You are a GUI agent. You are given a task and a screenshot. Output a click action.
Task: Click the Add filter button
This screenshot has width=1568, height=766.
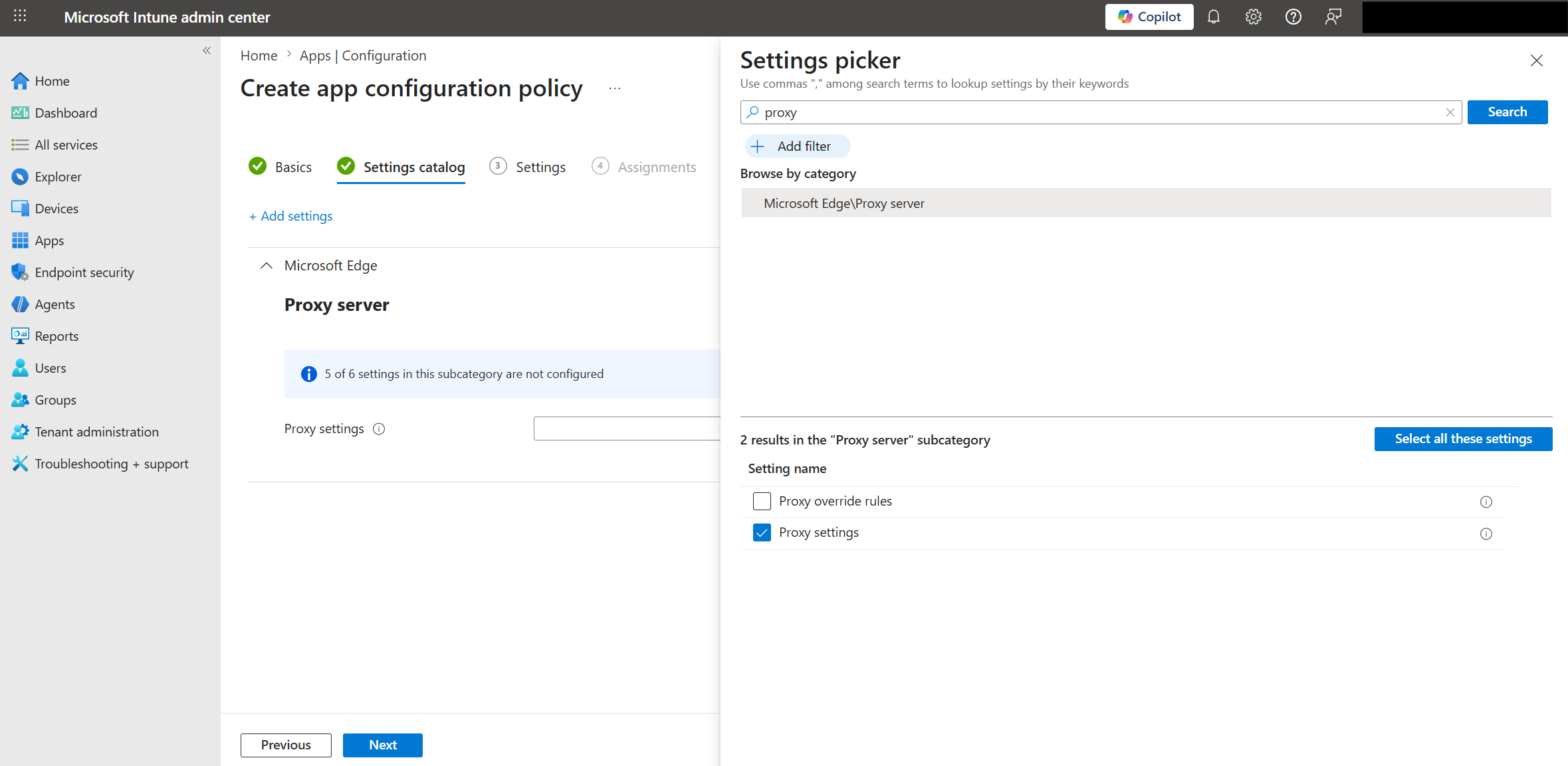tap(798, 146)
